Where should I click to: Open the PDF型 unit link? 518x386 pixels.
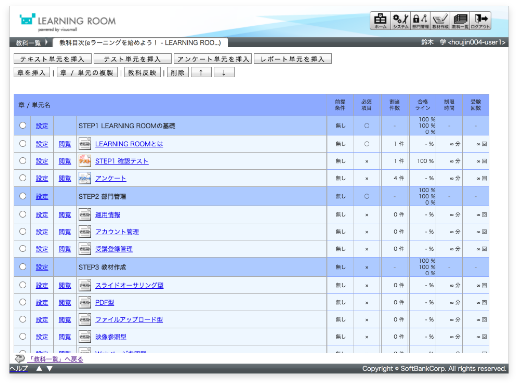point(104,302)
